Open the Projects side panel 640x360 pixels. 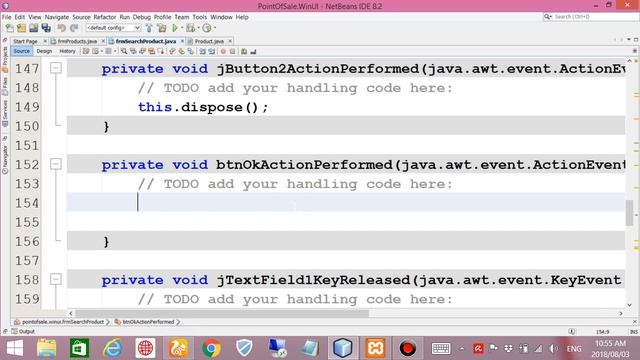point(5,59)
